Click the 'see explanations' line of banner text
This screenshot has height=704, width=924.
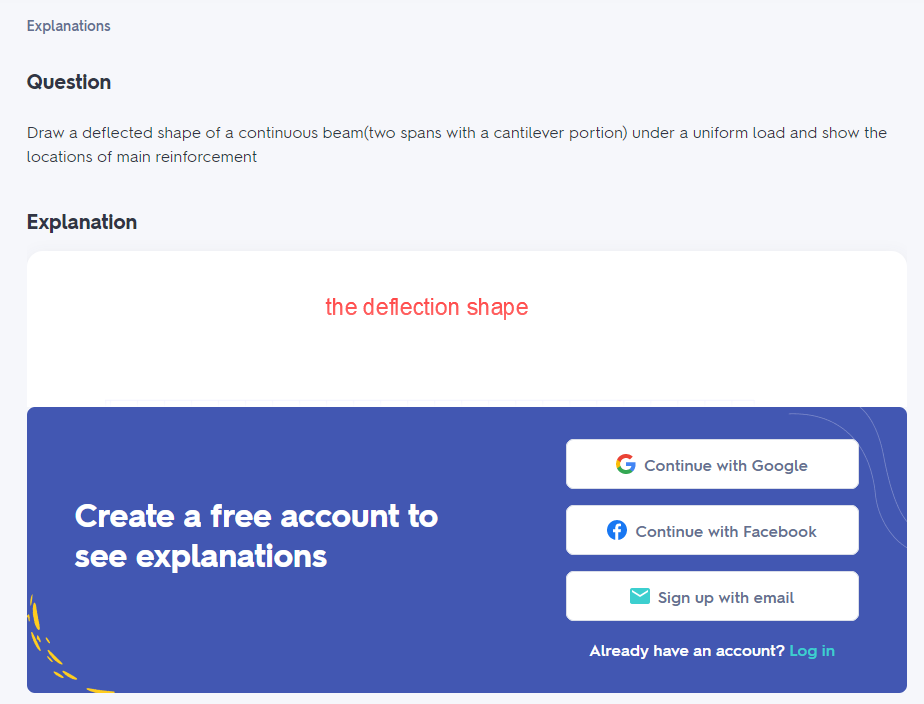pos(200,557)
